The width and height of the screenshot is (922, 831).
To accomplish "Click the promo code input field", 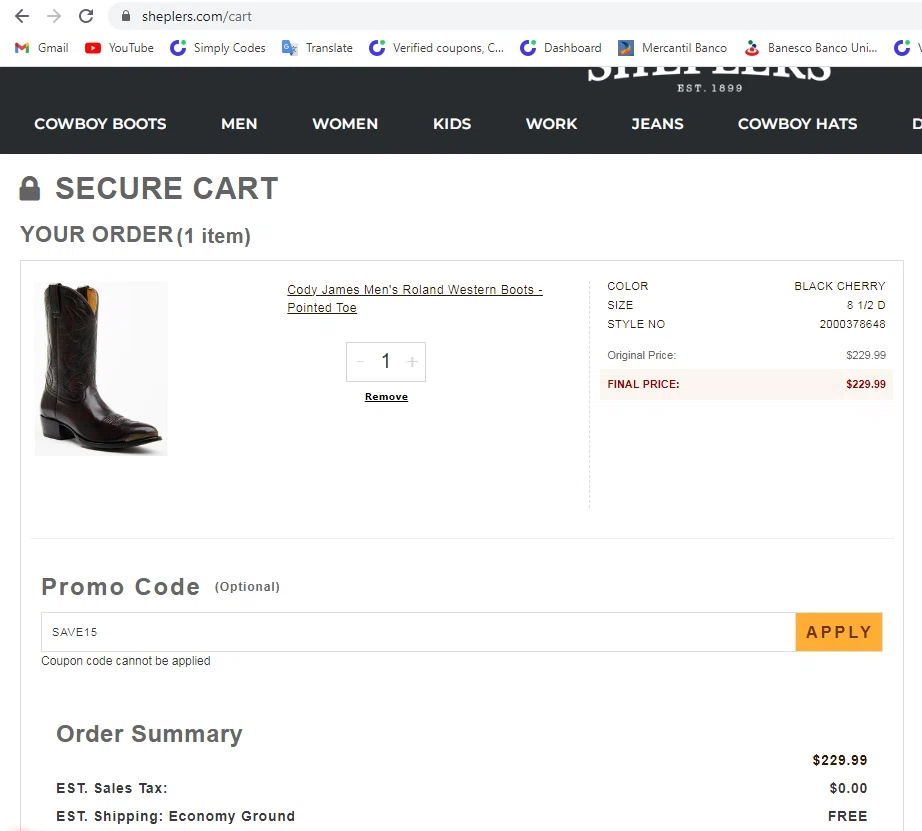I will tap(418, 632).
